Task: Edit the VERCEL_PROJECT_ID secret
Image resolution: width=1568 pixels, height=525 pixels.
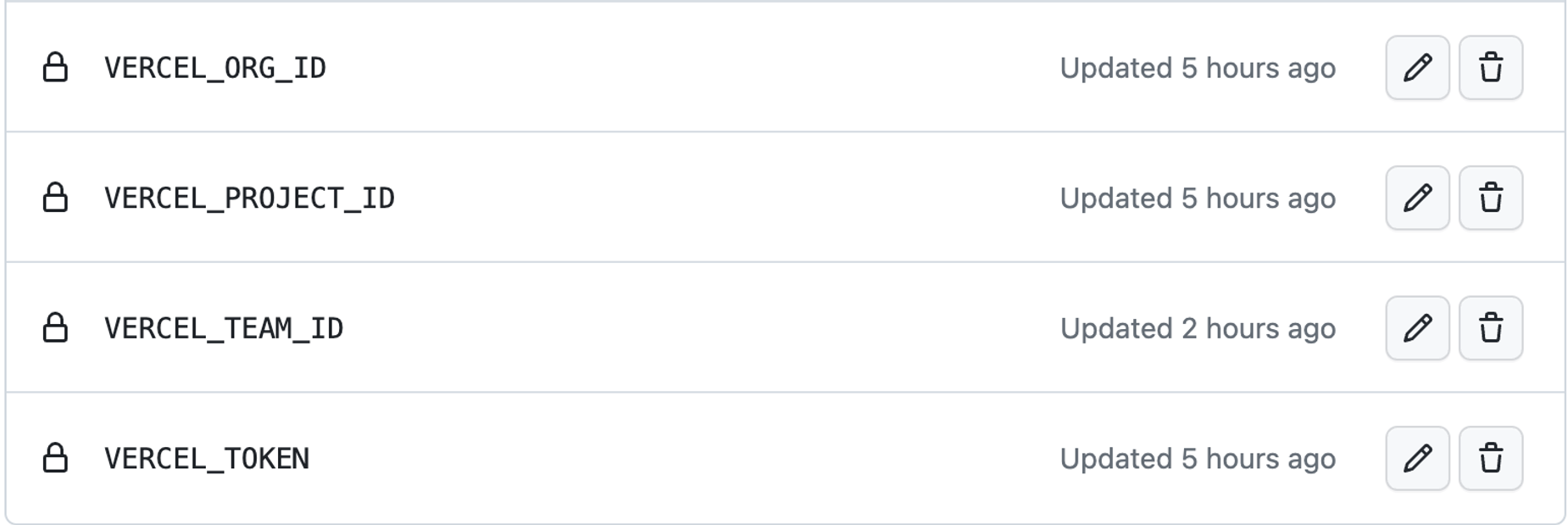Action: coord(1417,198)
